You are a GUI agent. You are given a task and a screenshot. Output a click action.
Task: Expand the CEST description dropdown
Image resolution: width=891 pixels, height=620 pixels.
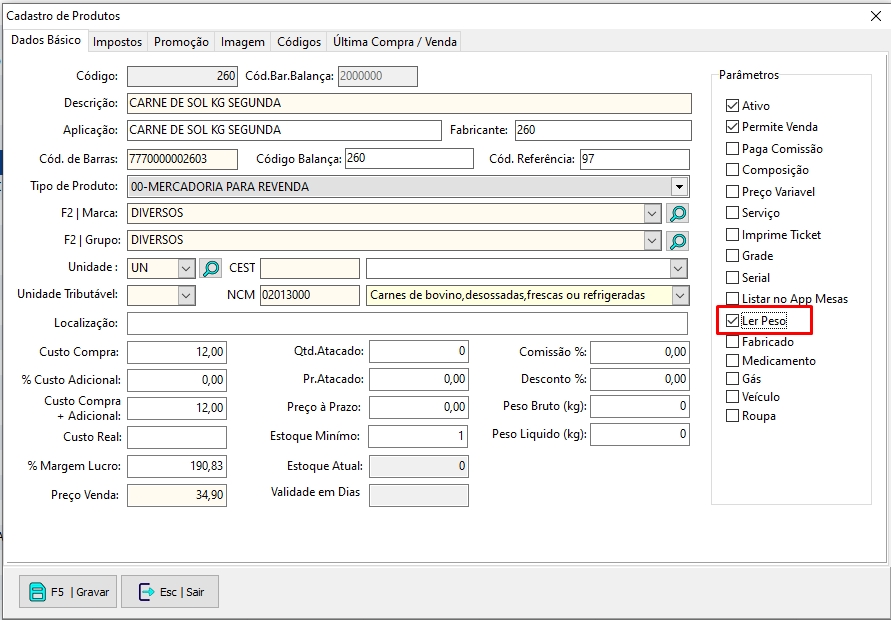pos(679,268)
